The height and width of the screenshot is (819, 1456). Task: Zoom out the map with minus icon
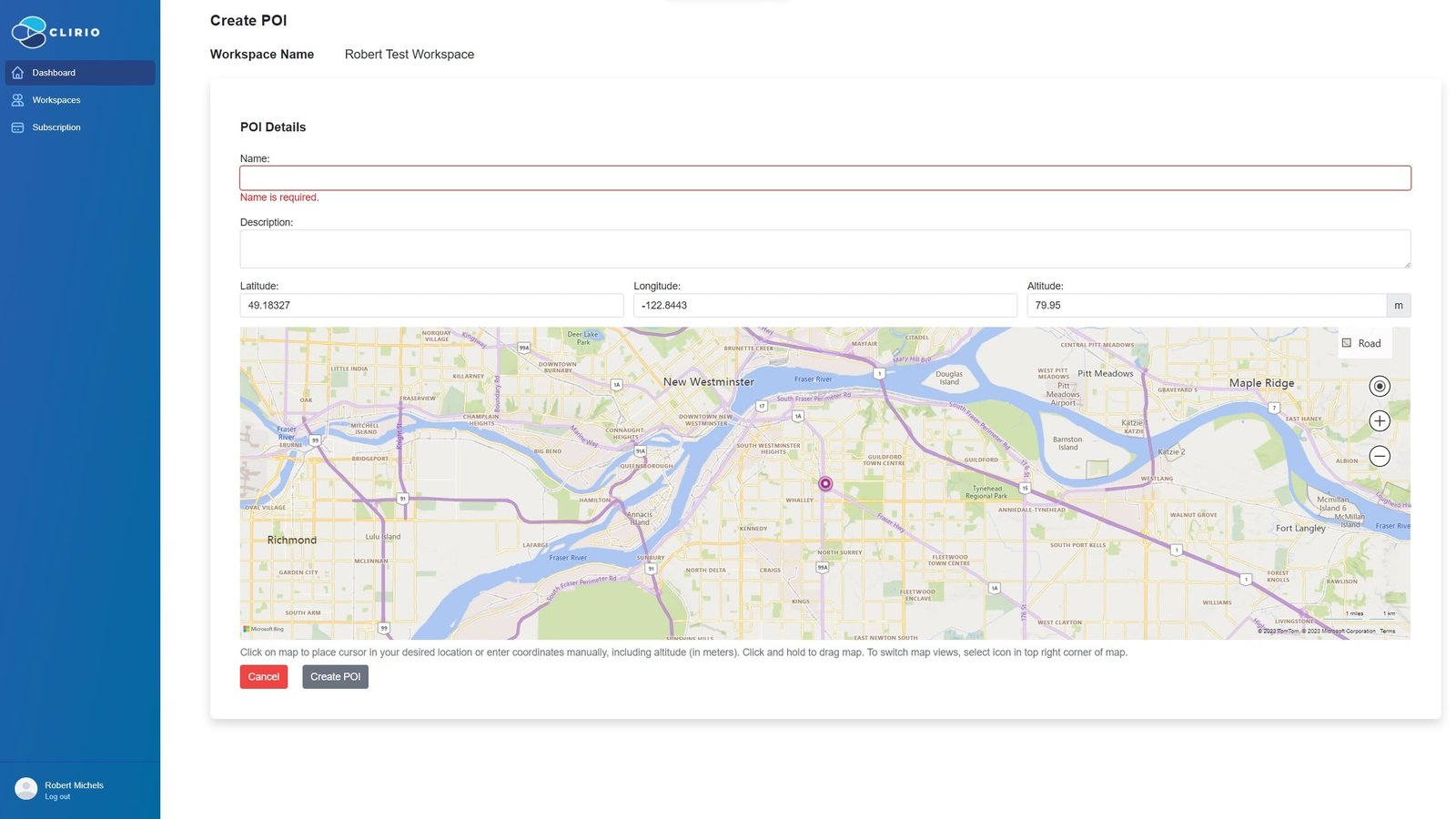click(x=1380, y=456)
